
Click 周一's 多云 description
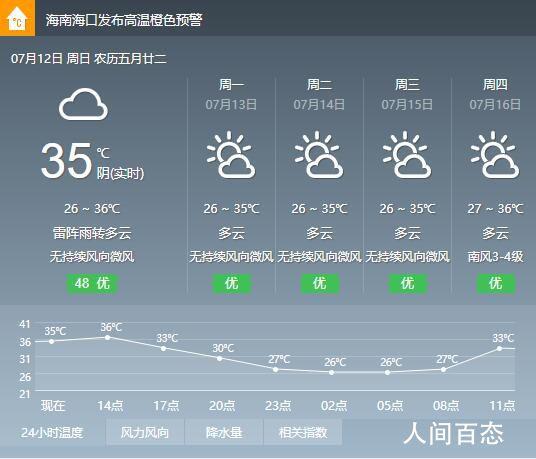[x=232, y=233]
